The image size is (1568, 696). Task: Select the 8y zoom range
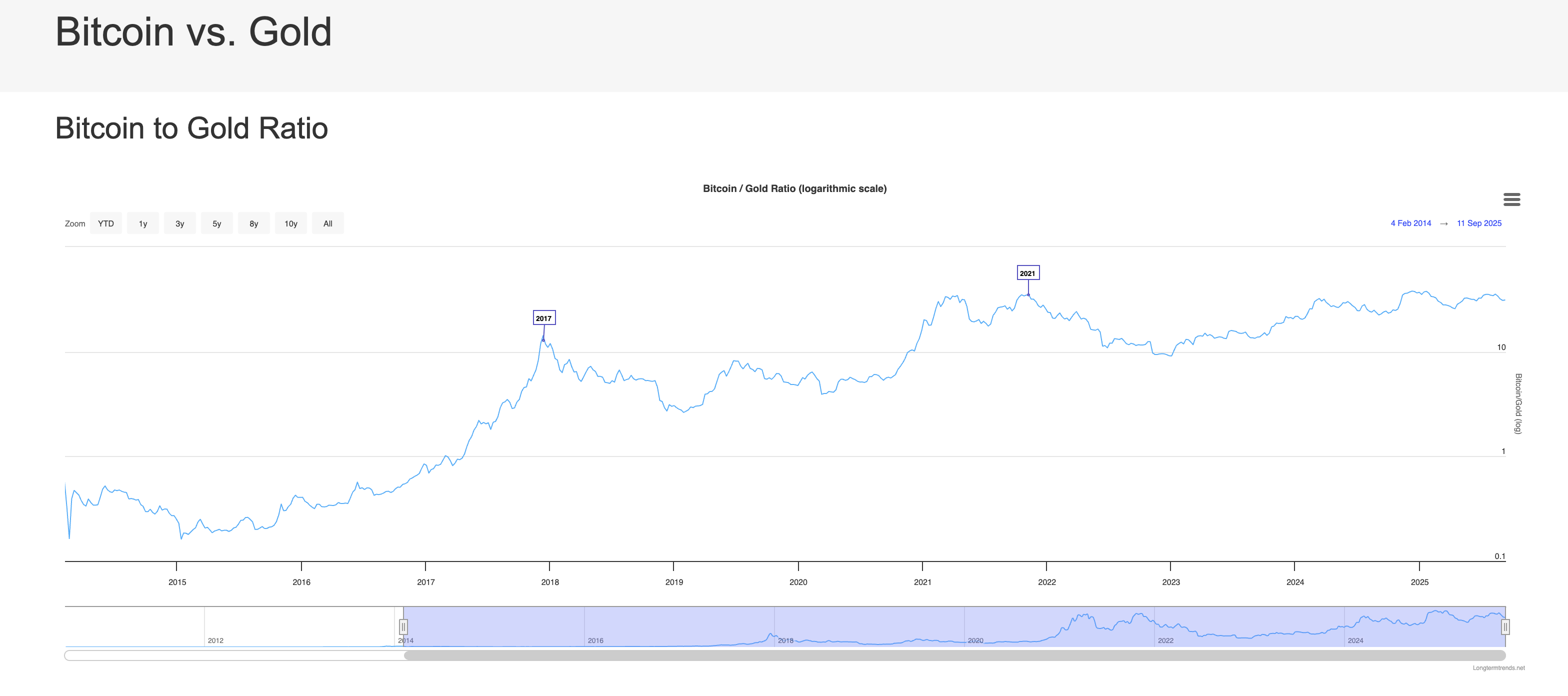click(x=254, y=223)
